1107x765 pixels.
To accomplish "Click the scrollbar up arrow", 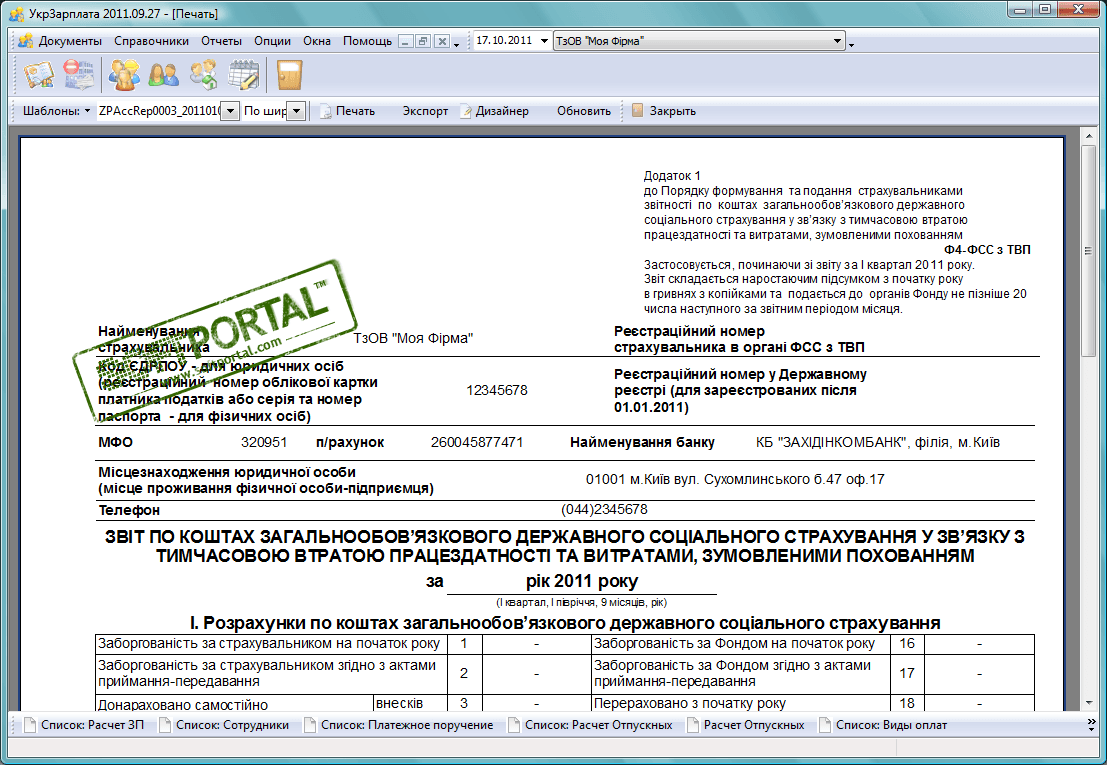I will point(1088,135).
